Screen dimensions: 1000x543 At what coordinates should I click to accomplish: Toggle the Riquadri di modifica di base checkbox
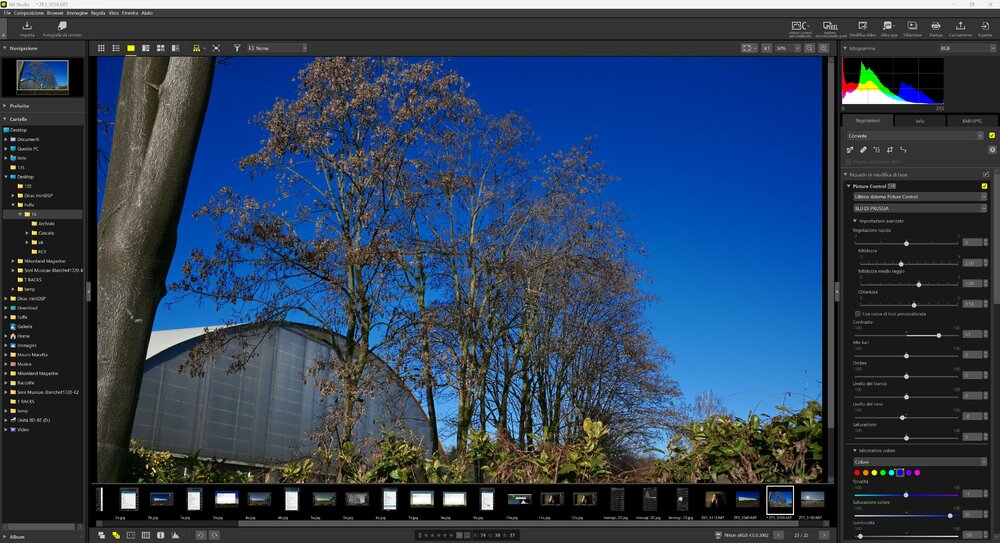click(986, 174)
